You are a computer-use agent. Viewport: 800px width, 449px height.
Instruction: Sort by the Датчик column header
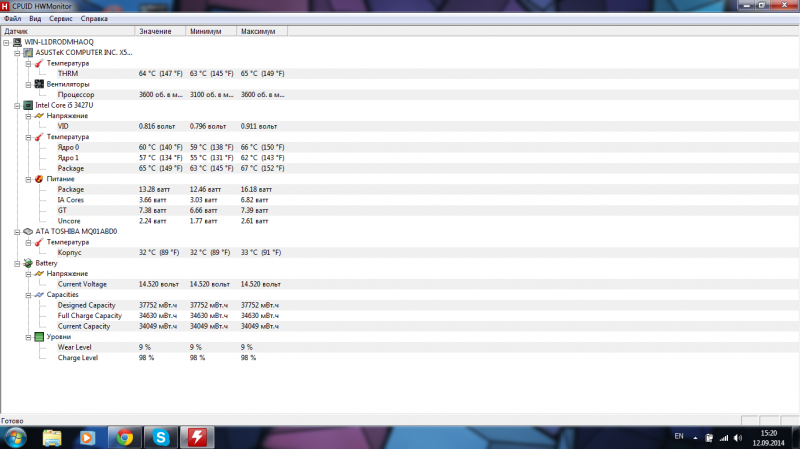pos(67,31)
